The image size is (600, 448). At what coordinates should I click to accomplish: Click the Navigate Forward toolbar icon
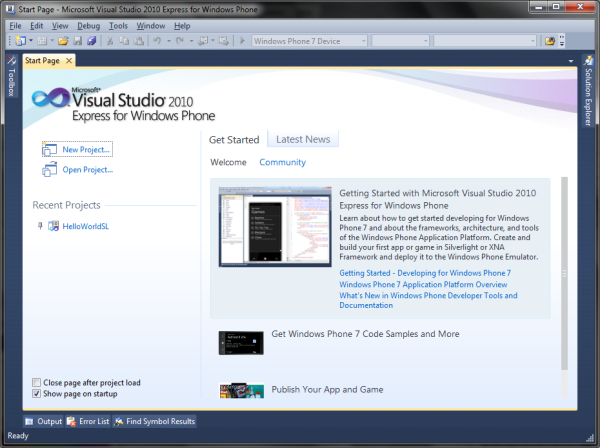tap(224, 41)
